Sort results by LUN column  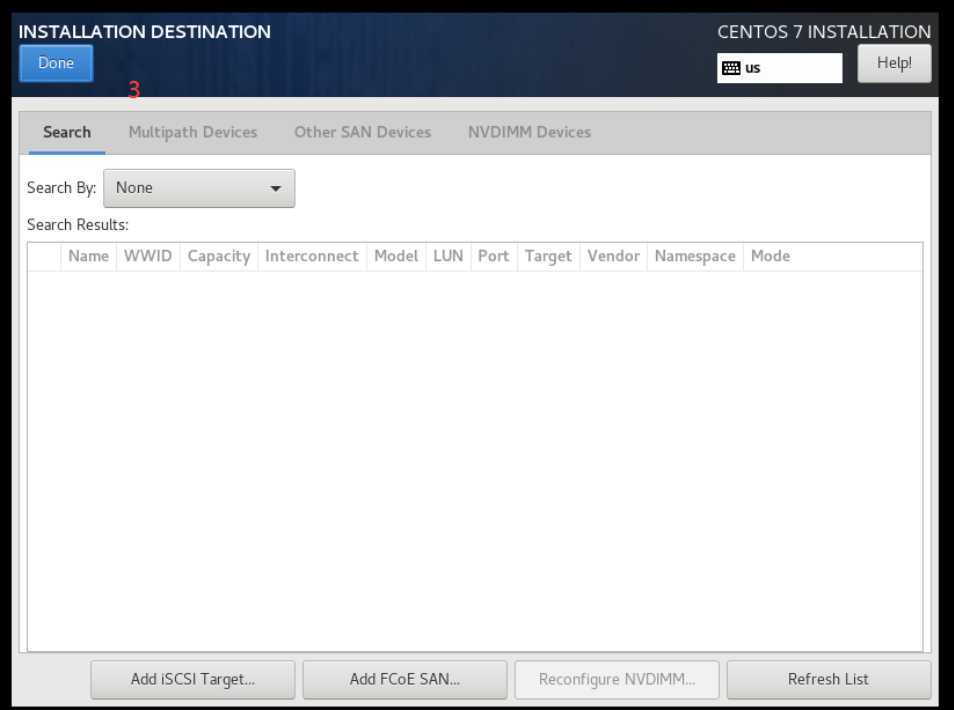(448, 256)
